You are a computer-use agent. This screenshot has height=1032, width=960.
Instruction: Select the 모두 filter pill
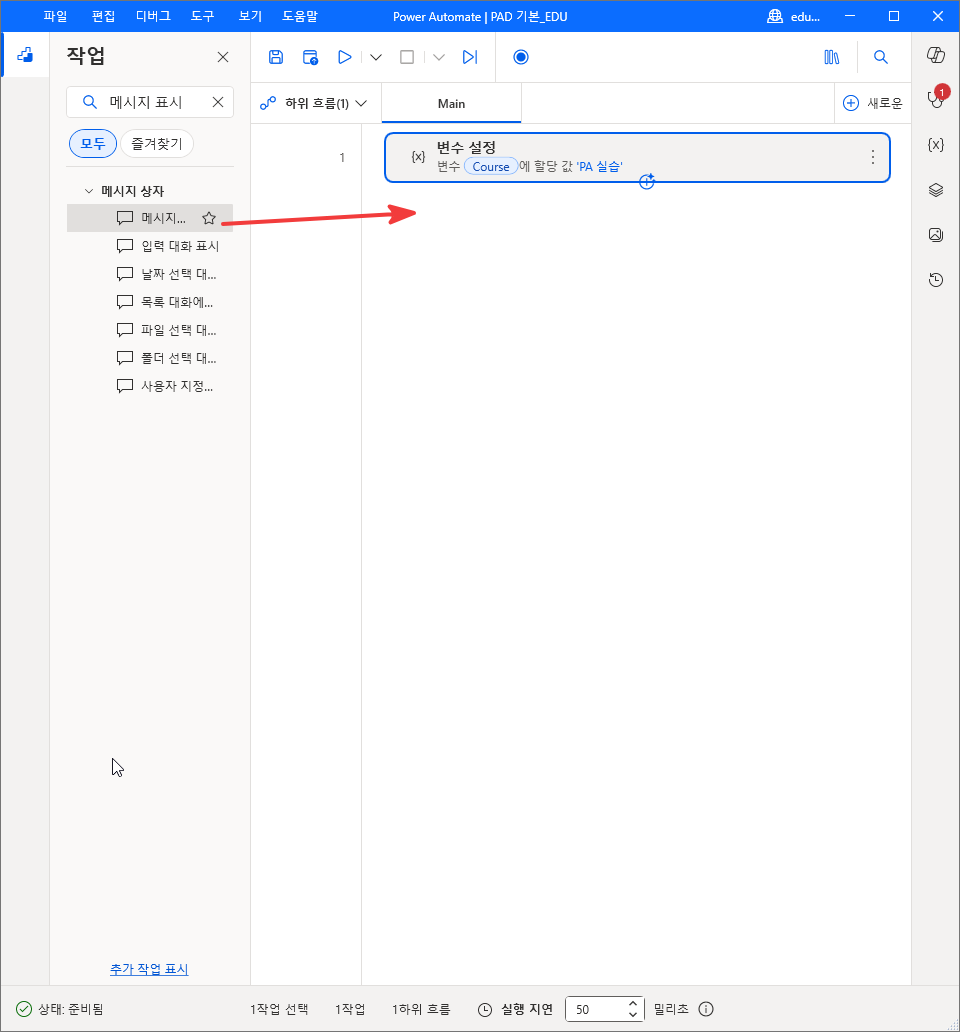(x=93, y=143)
